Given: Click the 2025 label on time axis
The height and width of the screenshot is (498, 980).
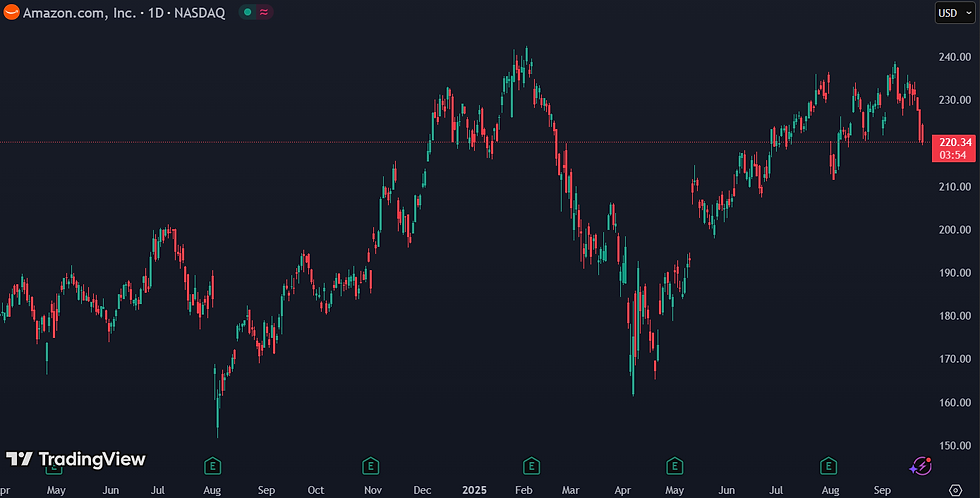Looking at the screenshot, I should point(474,490).
